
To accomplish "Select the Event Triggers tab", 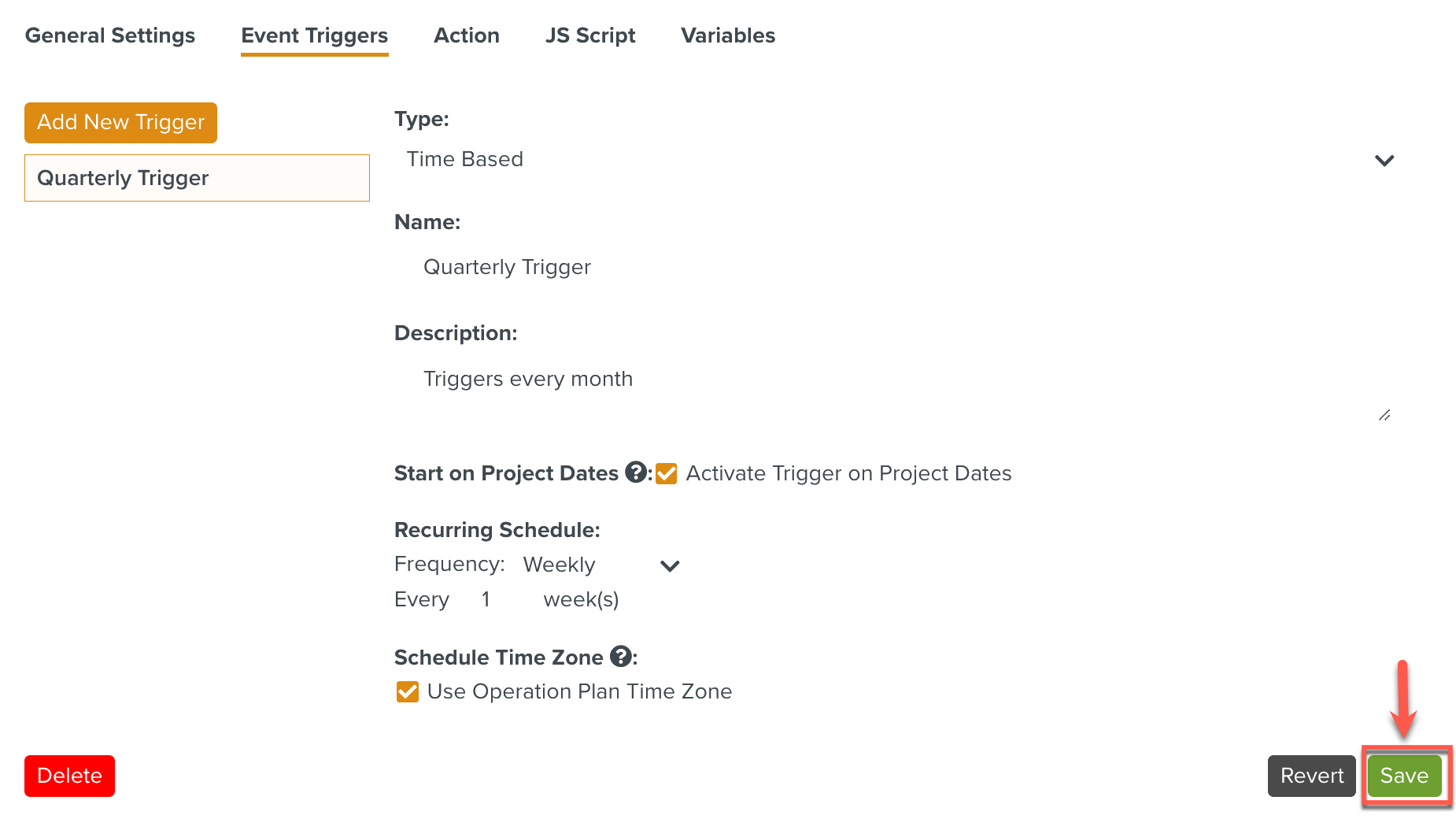I will (x=314, y=35).
